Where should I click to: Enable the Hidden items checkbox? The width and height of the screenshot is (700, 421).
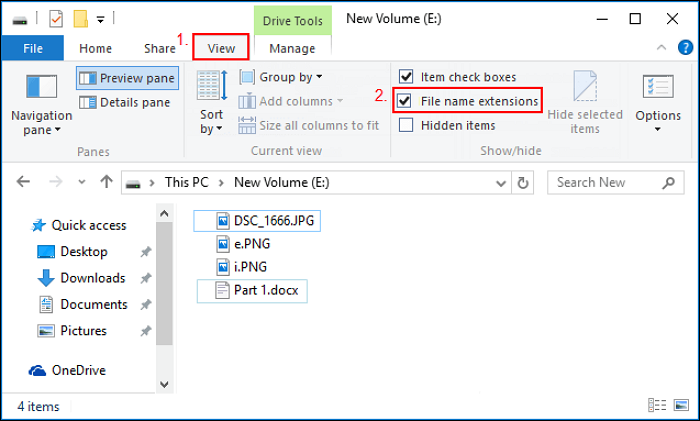coord(406,125)
